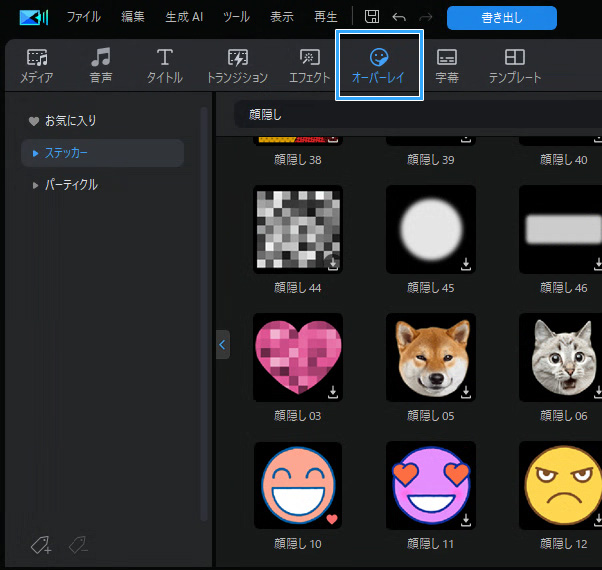The height and width of the screenshot is (570, 602).
Task: Download the 顔隠し 39 sticker
Action: tap(466, 139)
